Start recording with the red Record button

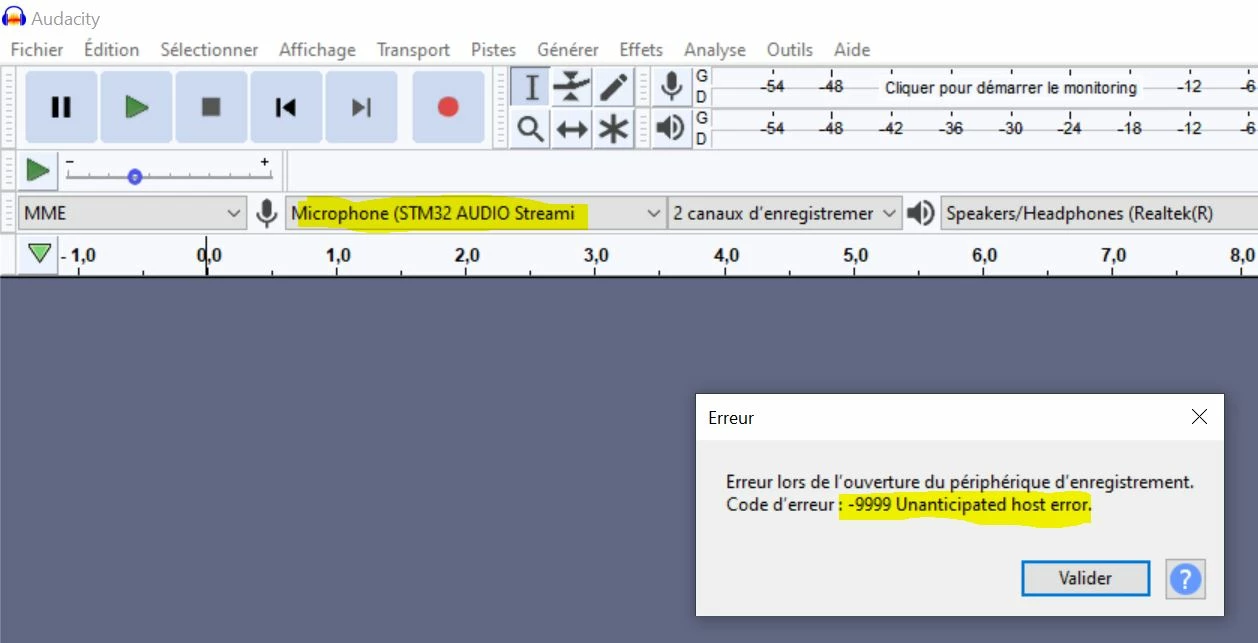(x=448, y=107)
